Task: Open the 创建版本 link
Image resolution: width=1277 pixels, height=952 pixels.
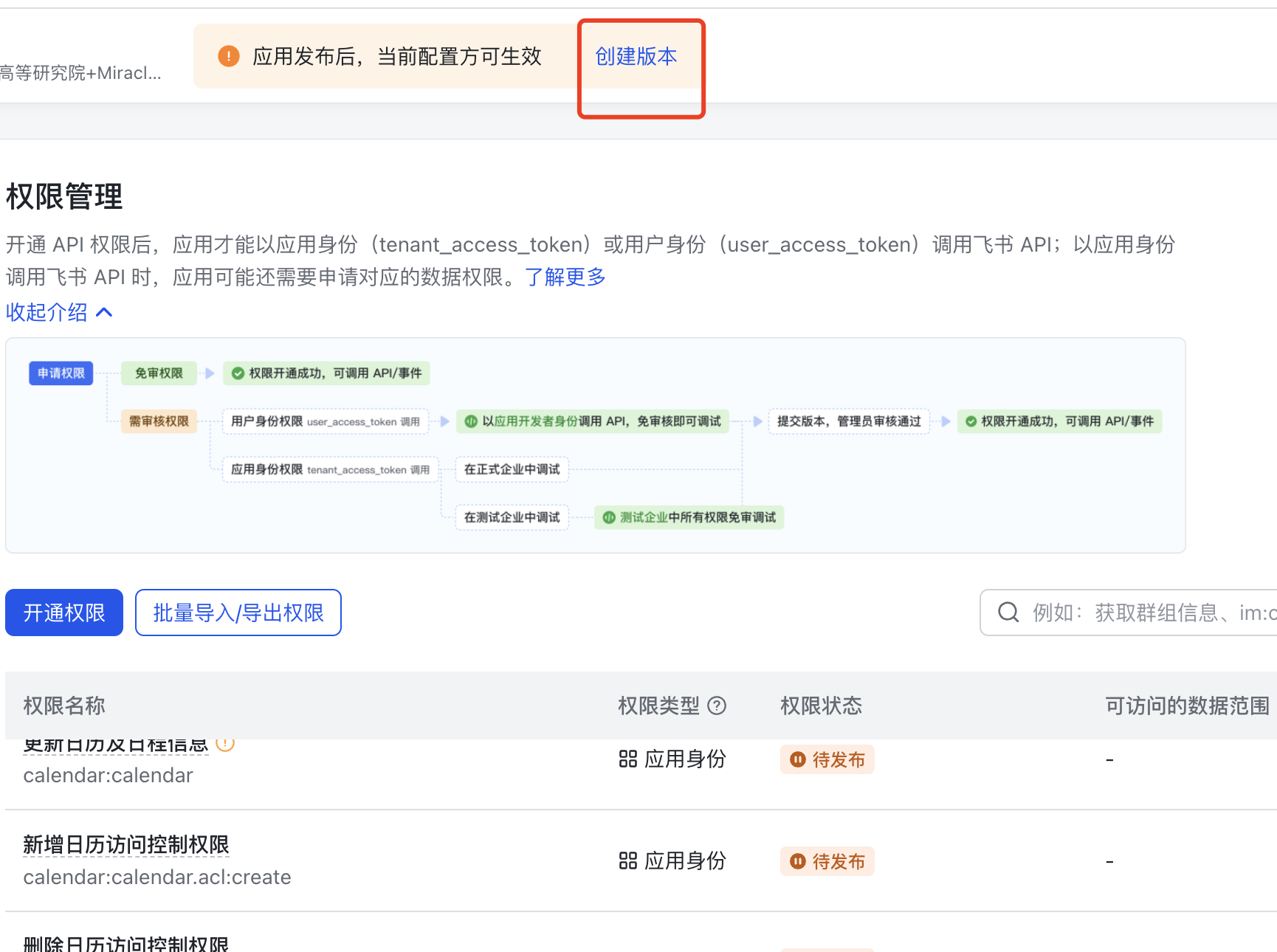Action: click(636, 57)
